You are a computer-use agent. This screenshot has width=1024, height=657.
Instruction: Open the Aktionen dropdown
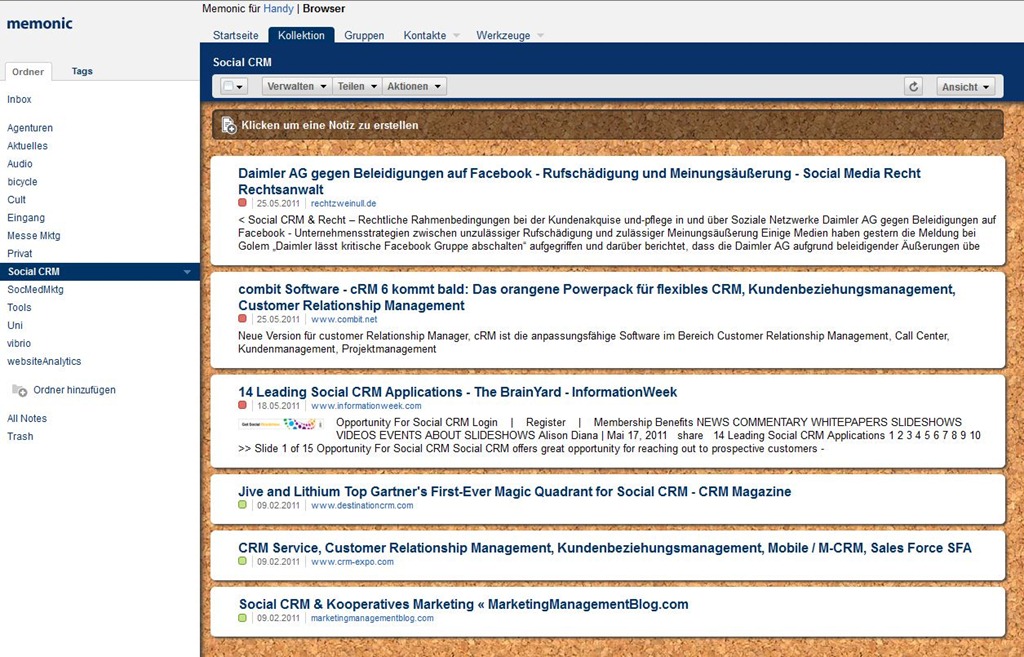click(413, 87)
